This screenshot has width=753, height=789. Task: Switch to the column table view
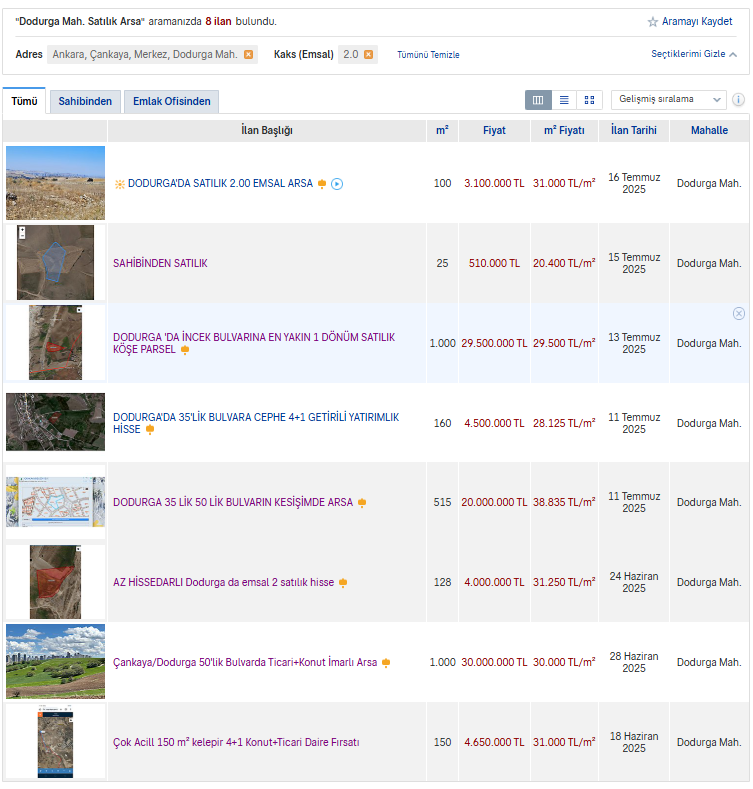click(538, 100)
